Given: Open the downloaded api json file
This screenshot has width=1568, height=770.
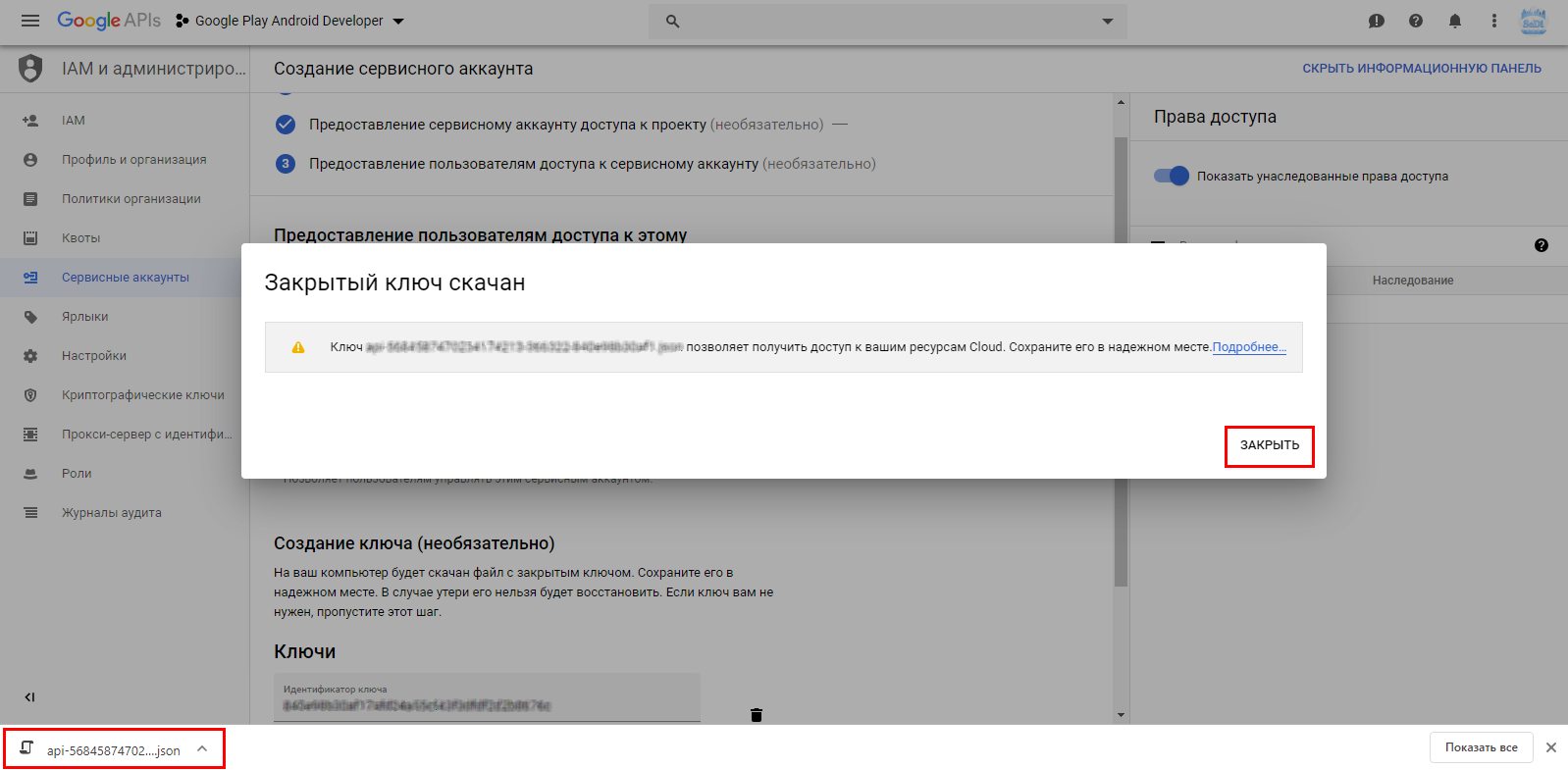Looking at the screenshot, I should 114,750.
